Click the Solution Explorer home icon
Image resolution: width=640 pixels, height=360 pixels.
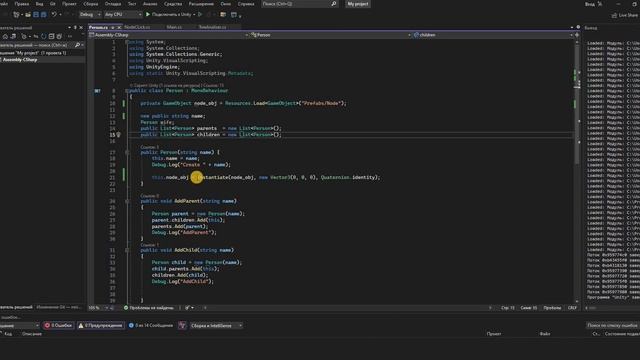pyautogui.click(x=5, y=37)
